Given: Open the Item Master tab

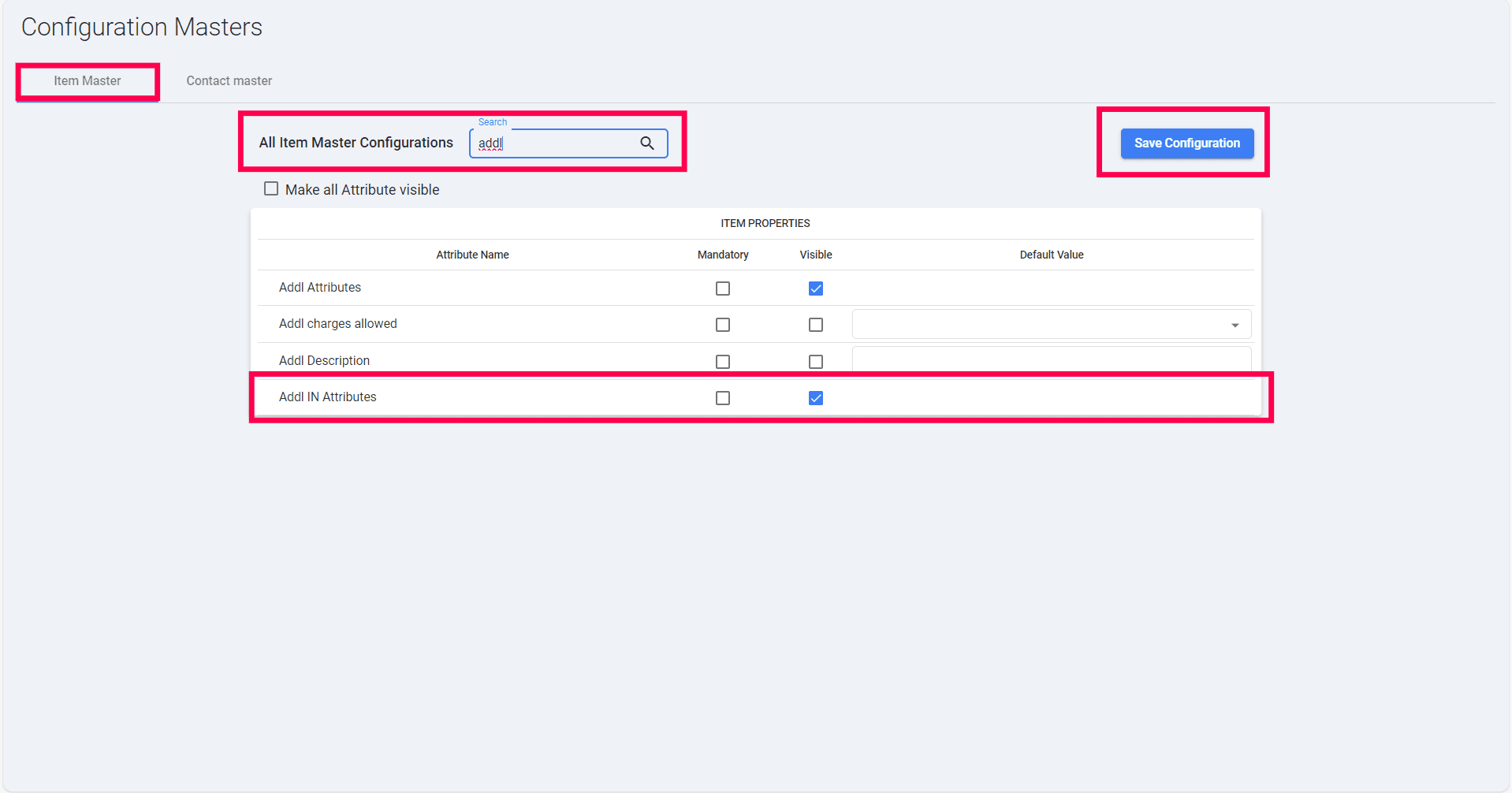Looking at the screenshot, I should coord(88,81).
